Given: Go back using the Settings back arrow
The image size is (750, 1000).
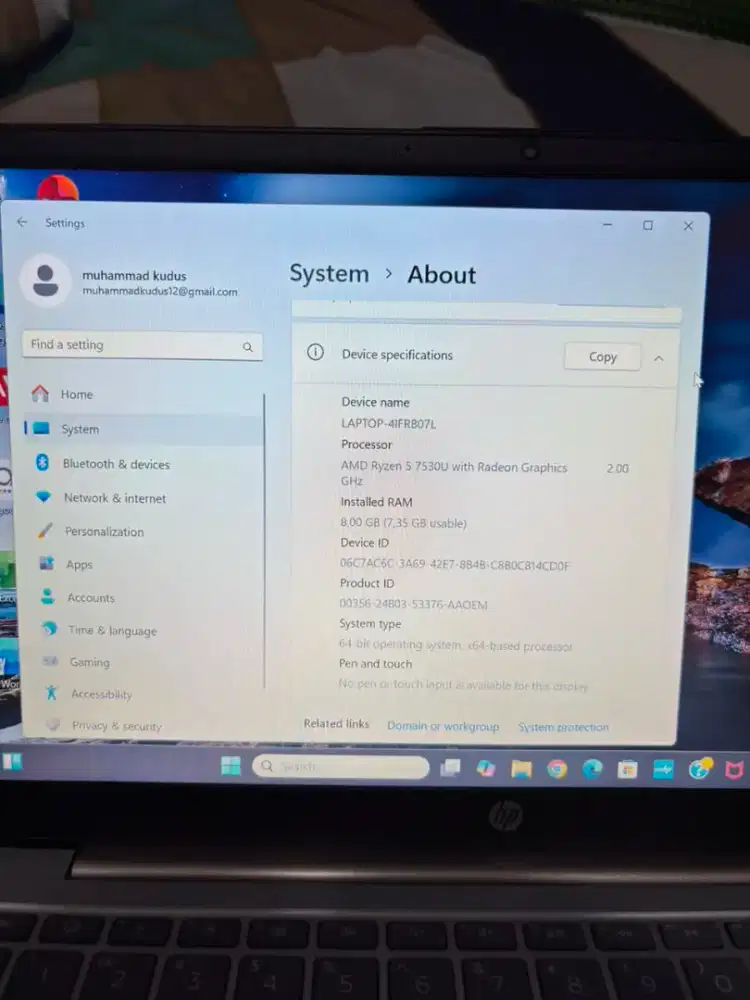Looking at the screenshot, I should 22,222.
